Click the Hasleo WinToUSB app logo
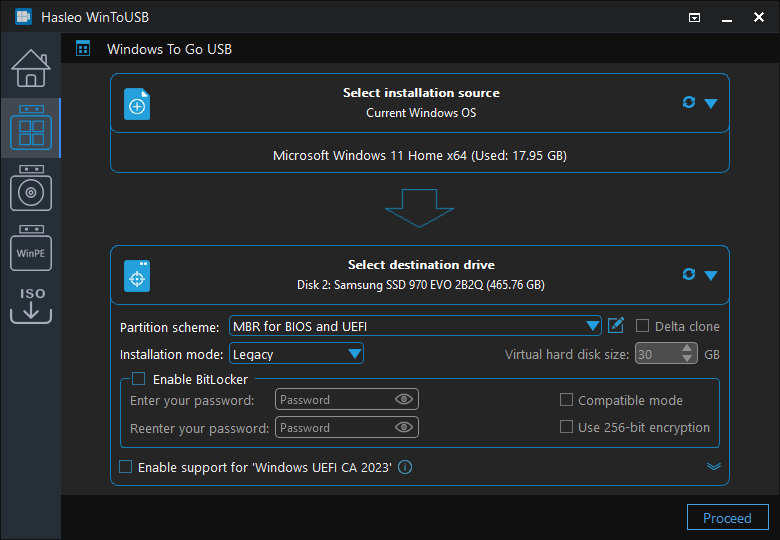 pos(23,16)
